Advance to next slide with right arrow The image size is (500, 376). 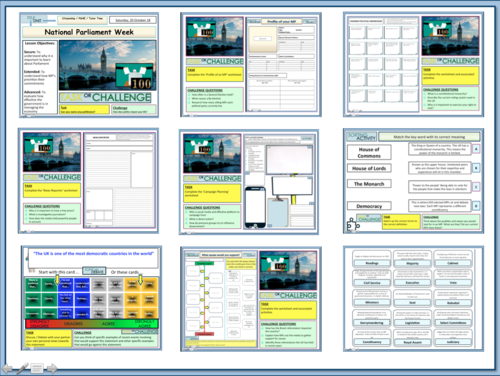(52, 368)
